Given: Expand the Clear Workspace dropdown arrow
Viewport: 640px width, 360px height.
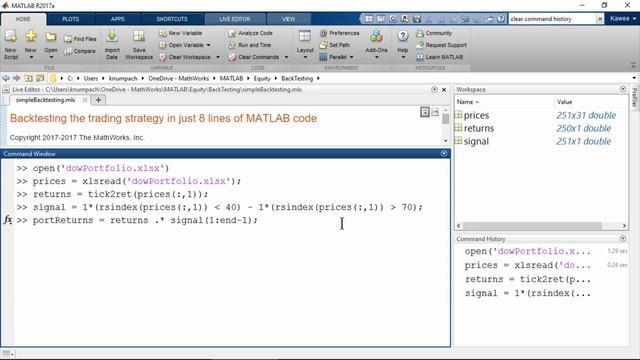Looking at the screenshot, I should [x=218, y=57].
